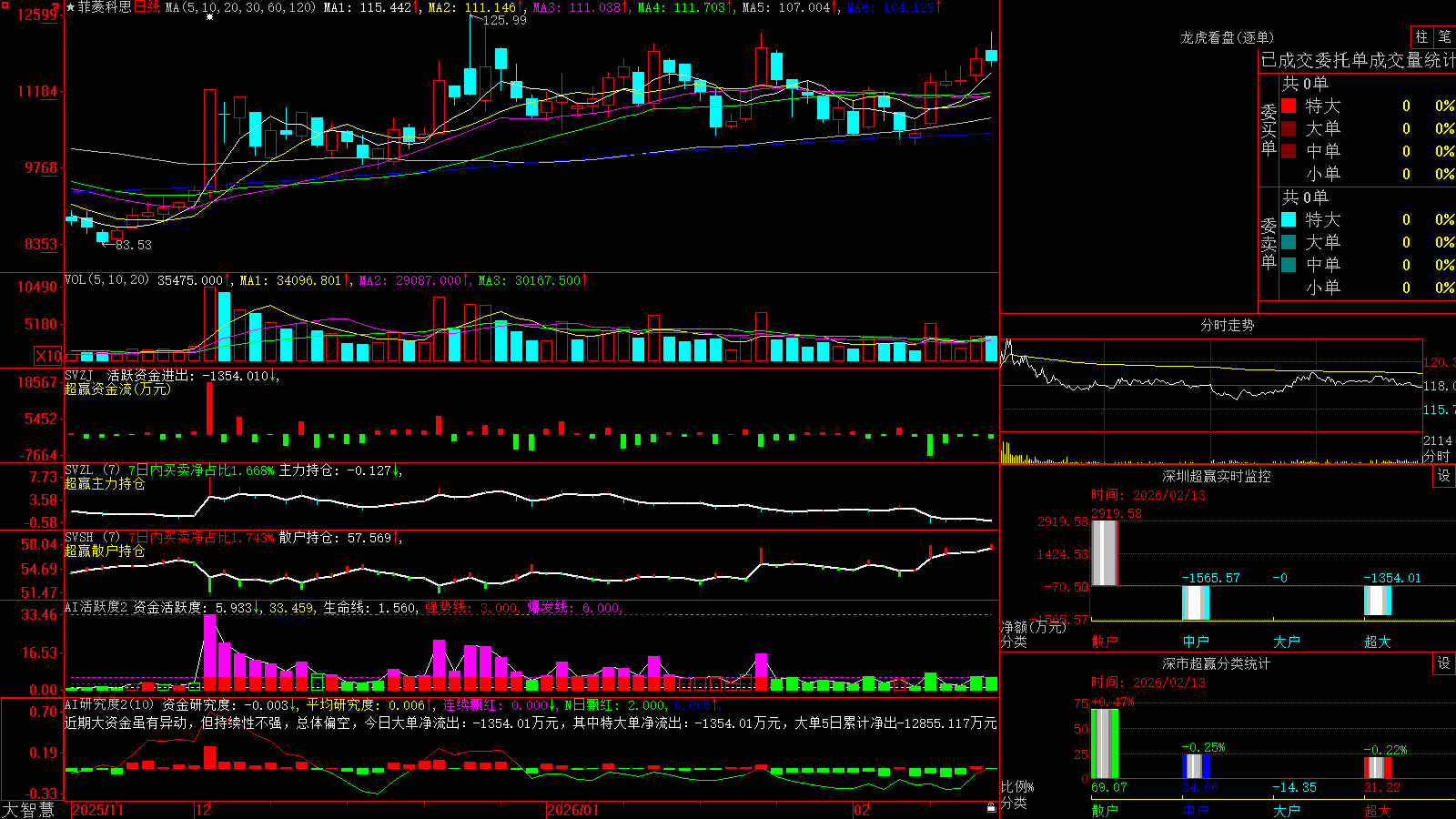Click the 深市超赢分类统计 panel title

pyautogui.click(x=1216, y=663)
